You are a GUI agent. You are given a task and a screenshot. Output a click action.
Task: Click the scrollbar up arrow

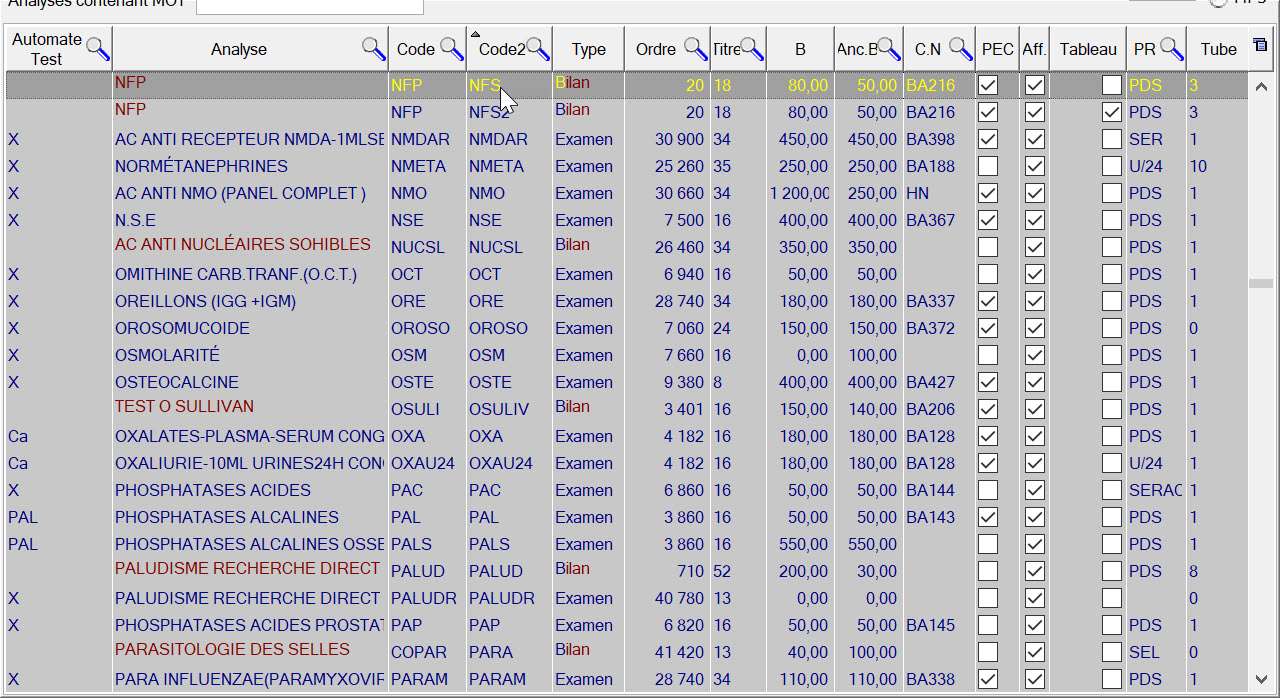tap(1261, 86)
